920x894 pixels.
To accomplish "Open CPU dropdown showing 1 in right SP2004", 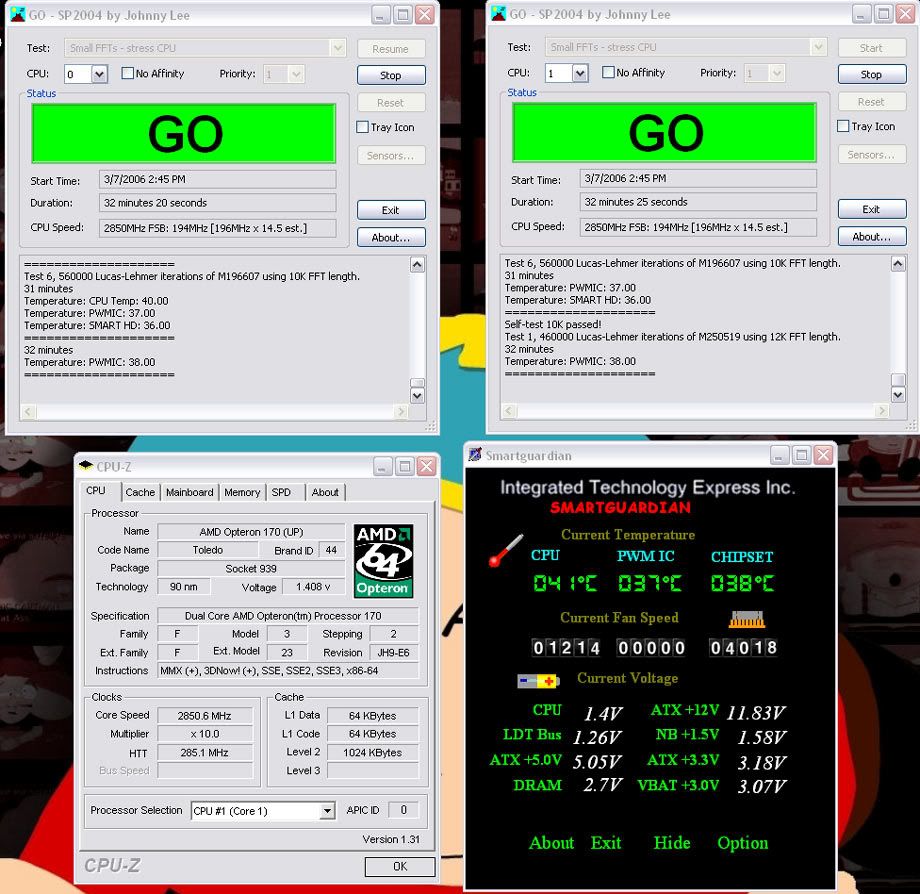I will (580, 73).
